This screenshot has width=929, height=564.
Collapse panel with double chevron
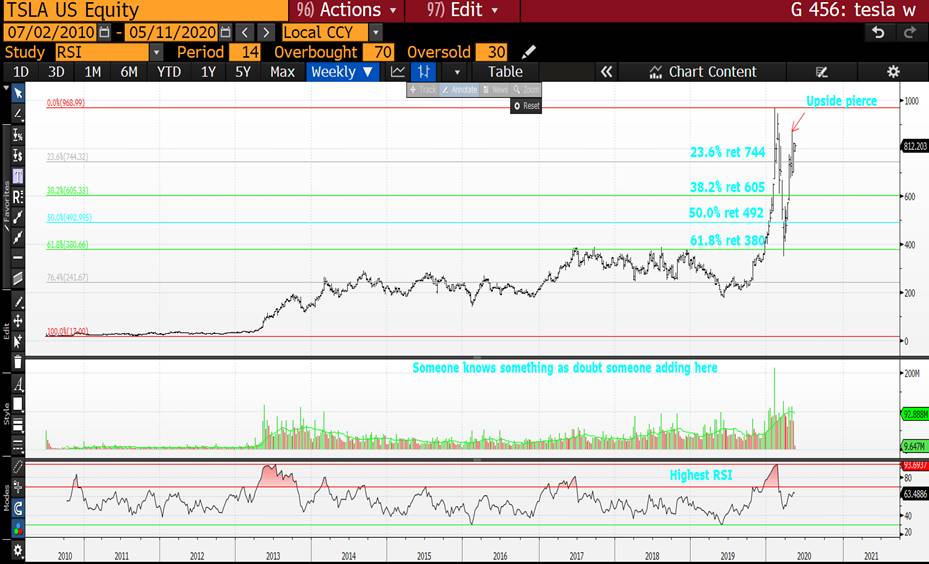pyautogui.click(x=606, y=72)
